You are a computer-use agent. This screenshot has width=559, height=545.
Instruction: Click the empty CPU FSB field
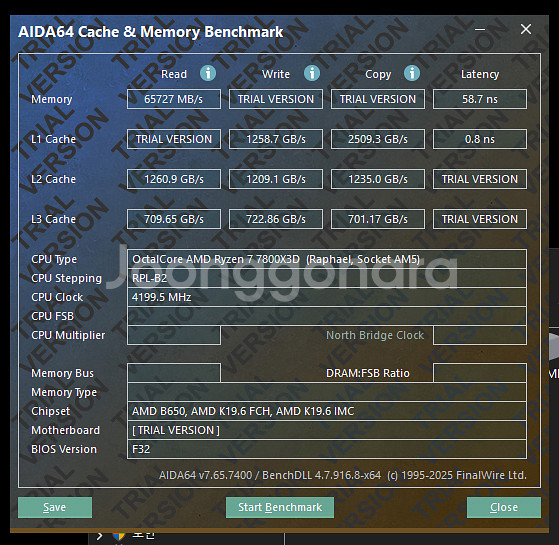tap(327, 316)
